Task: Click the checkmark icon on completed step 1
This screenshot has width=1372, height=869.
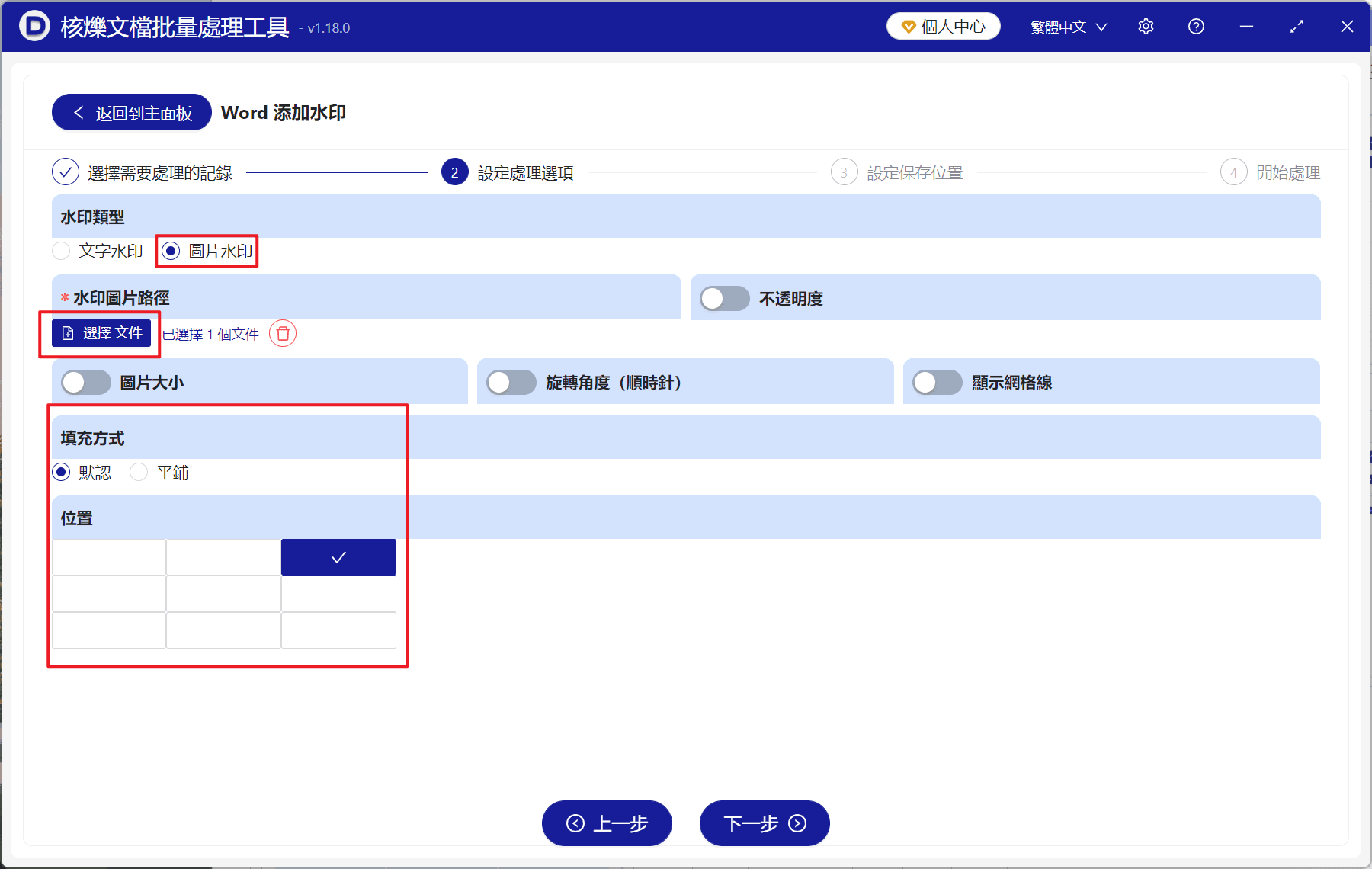Action: click(x=65, y=172)
